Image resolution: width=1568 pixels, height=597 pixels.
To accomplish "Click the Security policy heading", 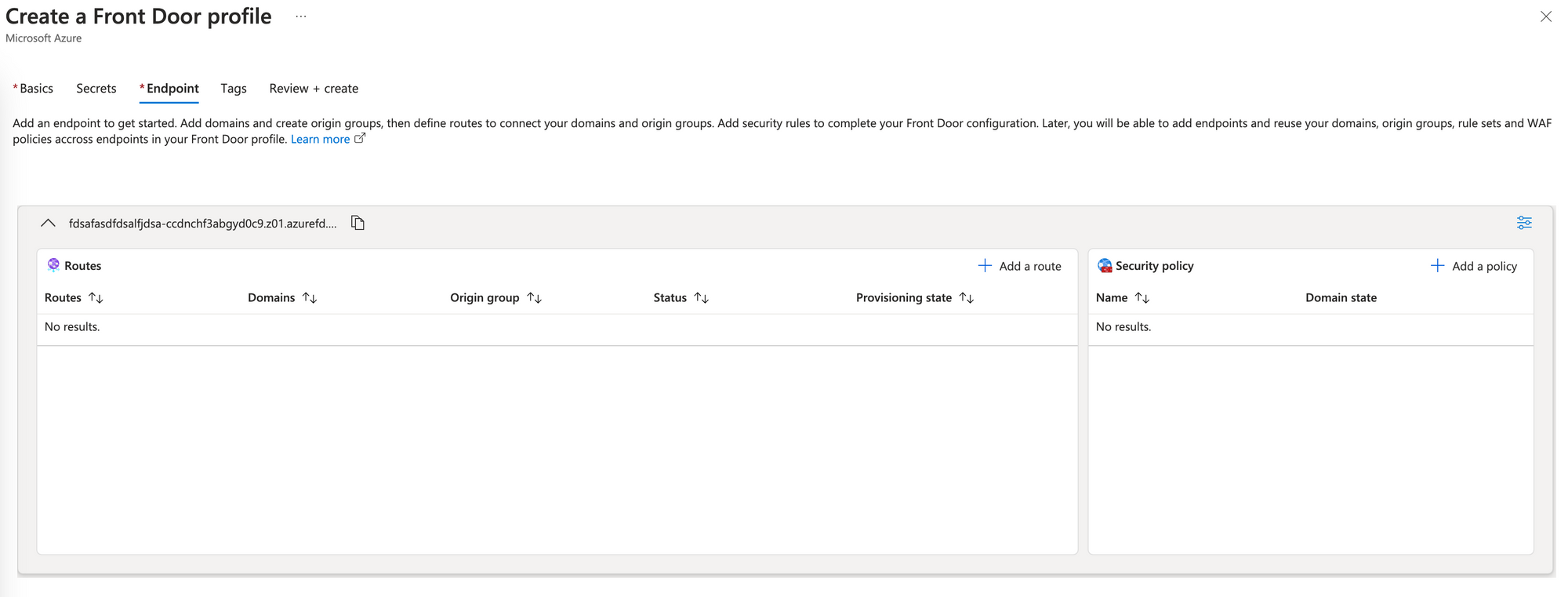I will coord(1154,266).
